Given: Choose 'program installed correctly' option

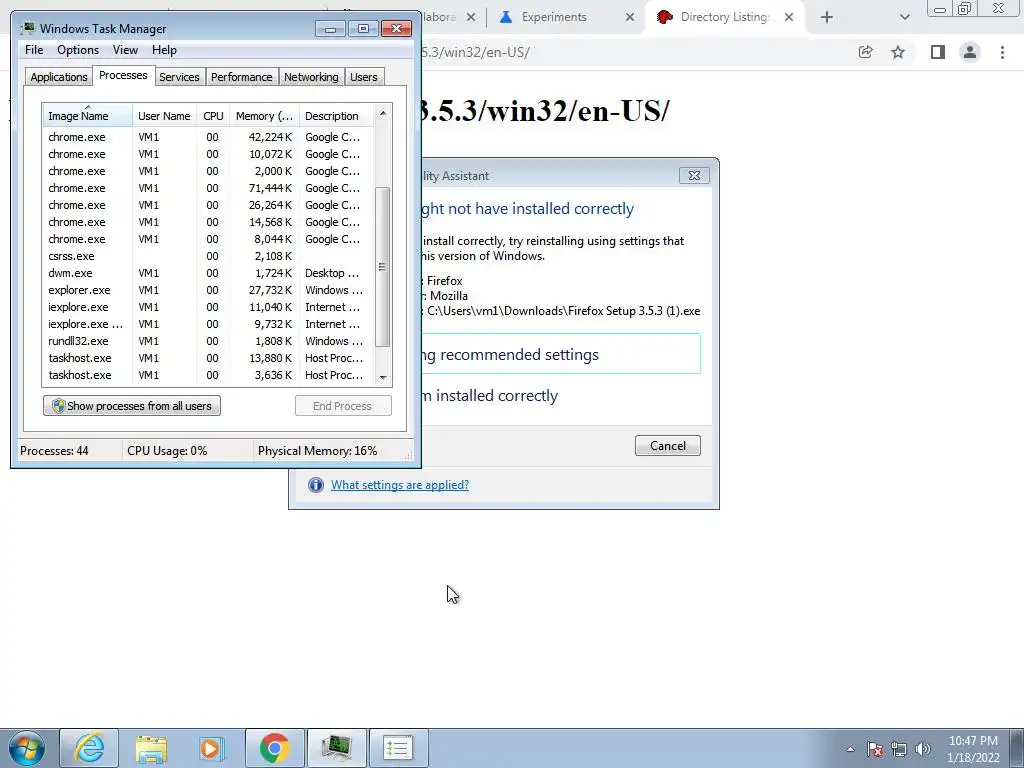Looking at the screenshot, I should pos(490,396).
